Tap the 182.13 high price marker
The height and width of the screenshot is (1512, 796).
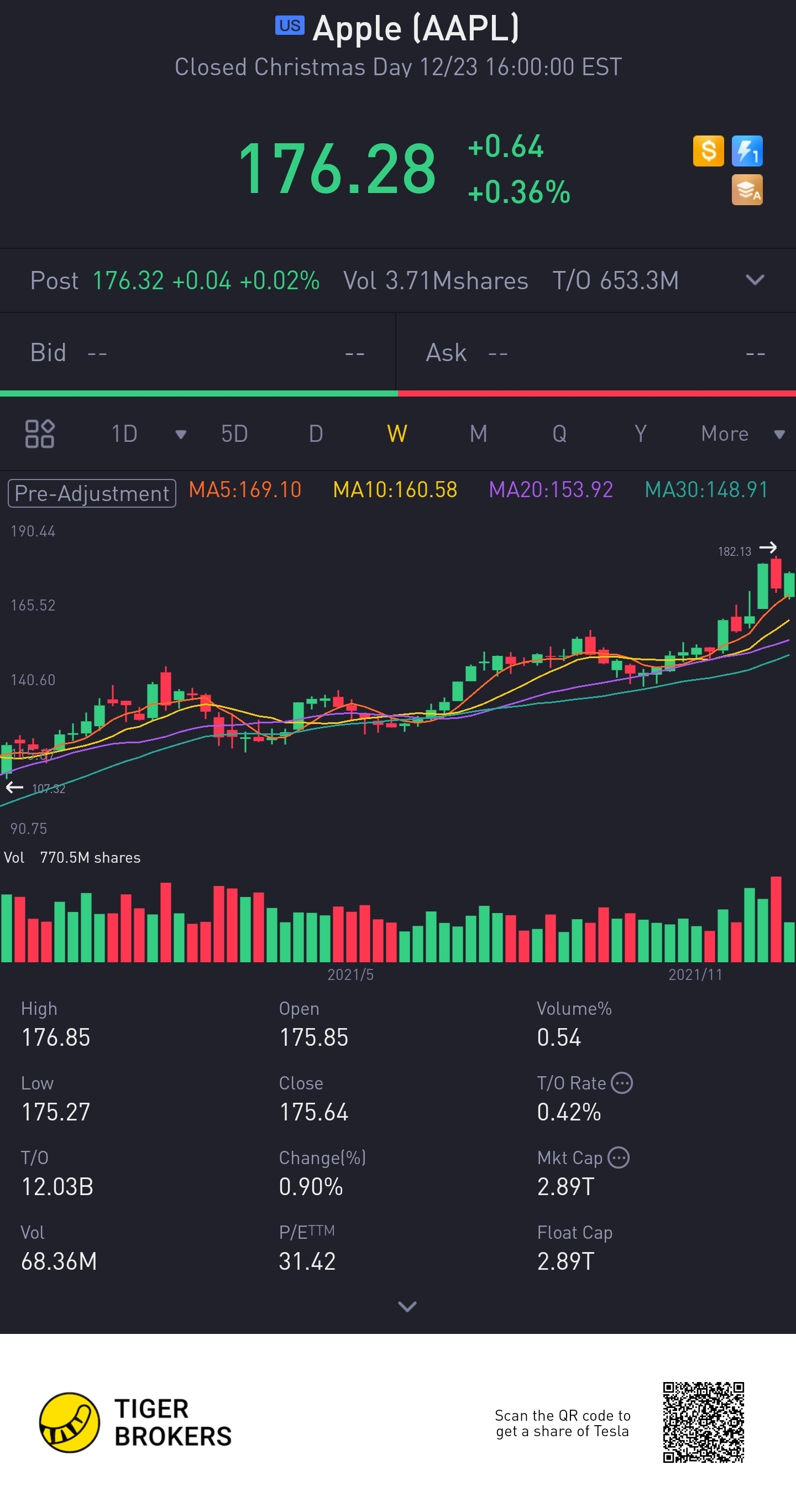coord(734,551)
